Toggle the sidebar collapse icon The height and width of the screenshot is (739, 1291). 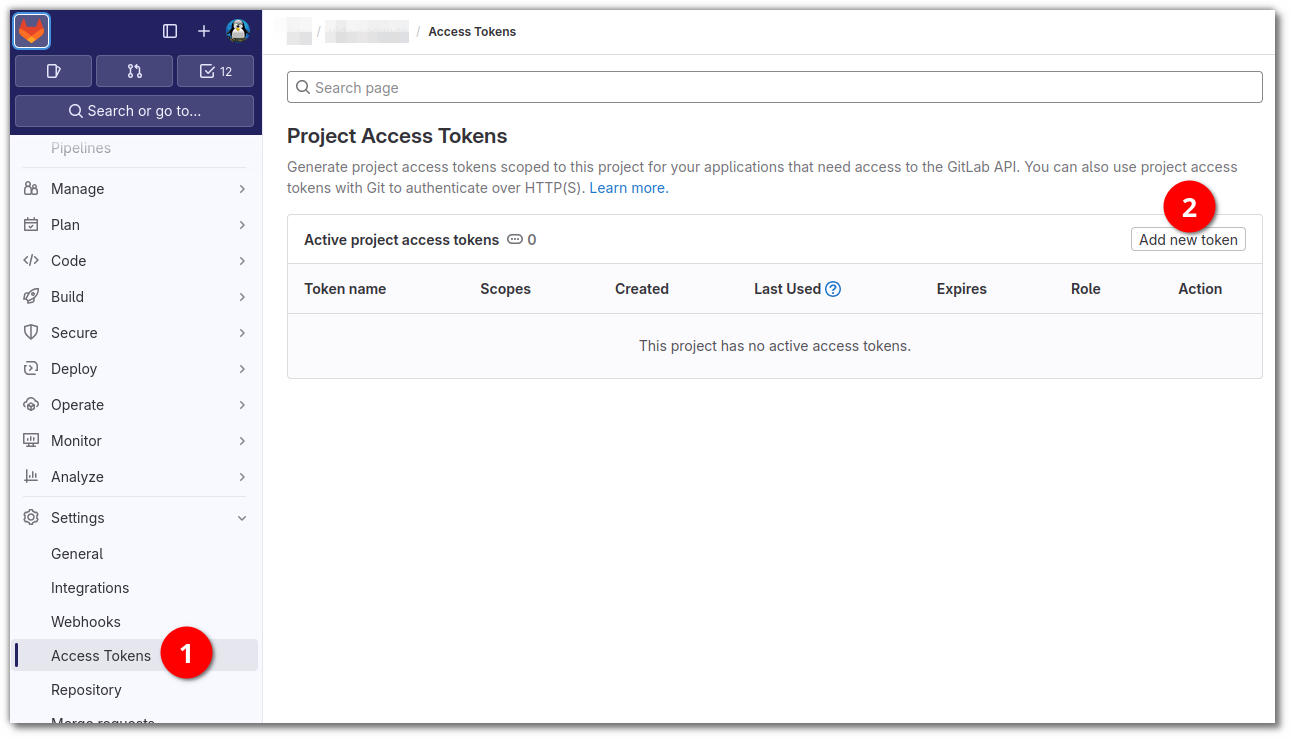coord(170,32)
